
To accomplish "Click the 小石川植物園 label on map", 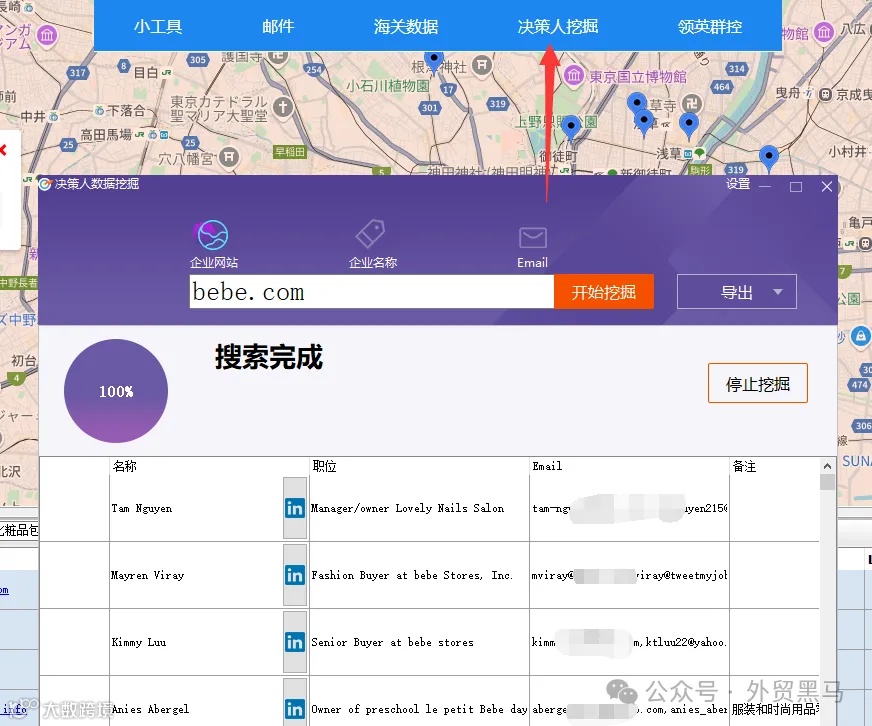I will click(387, 86).
